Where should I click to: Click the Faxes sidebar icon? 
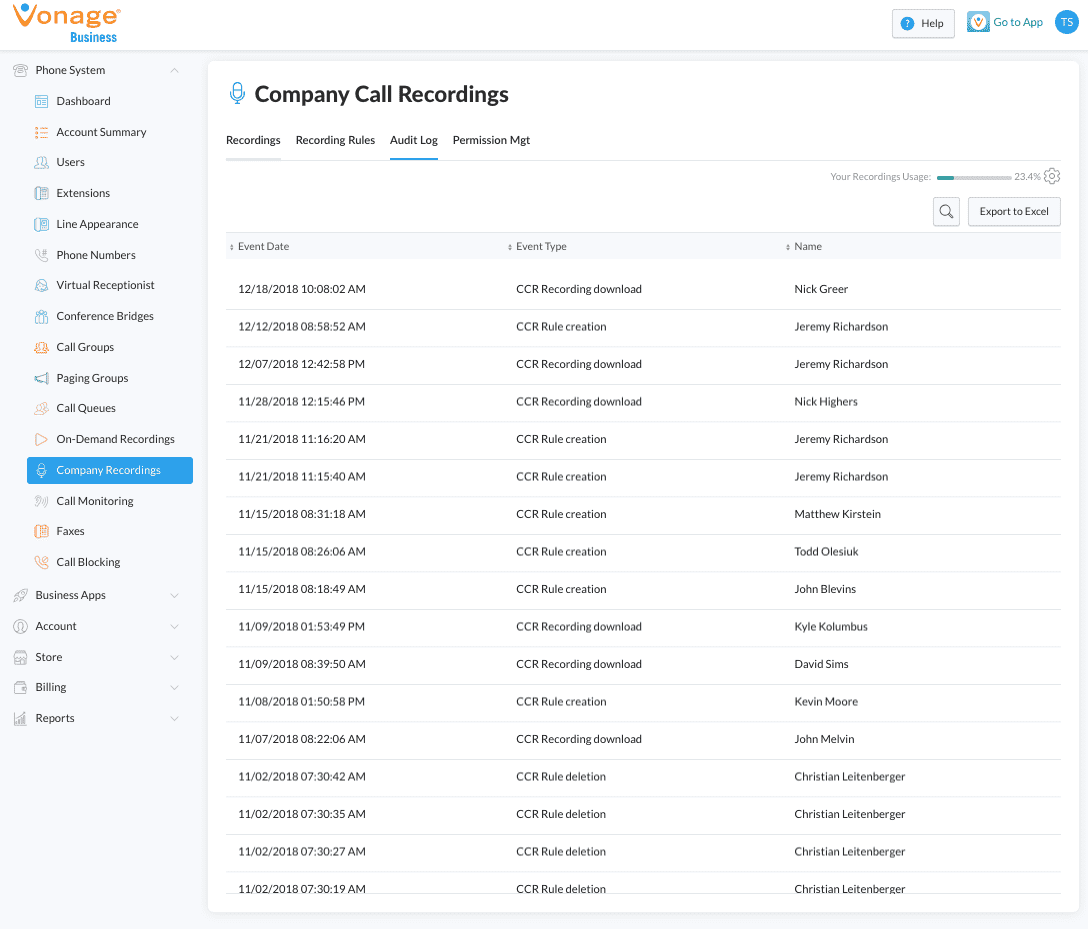[x=41, y=531]
